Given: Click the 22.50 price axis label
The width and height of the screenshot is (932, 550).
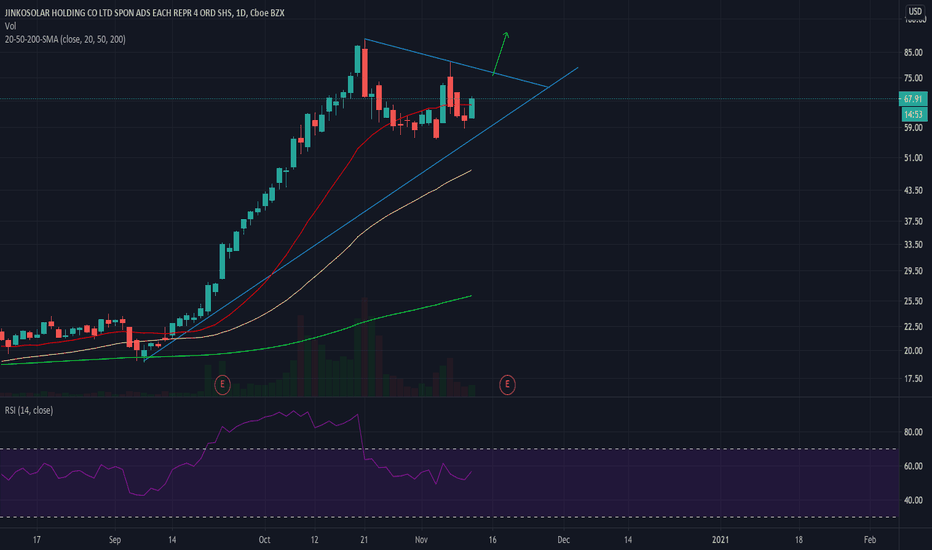Looking at the screenshot, I should (913, 326).
